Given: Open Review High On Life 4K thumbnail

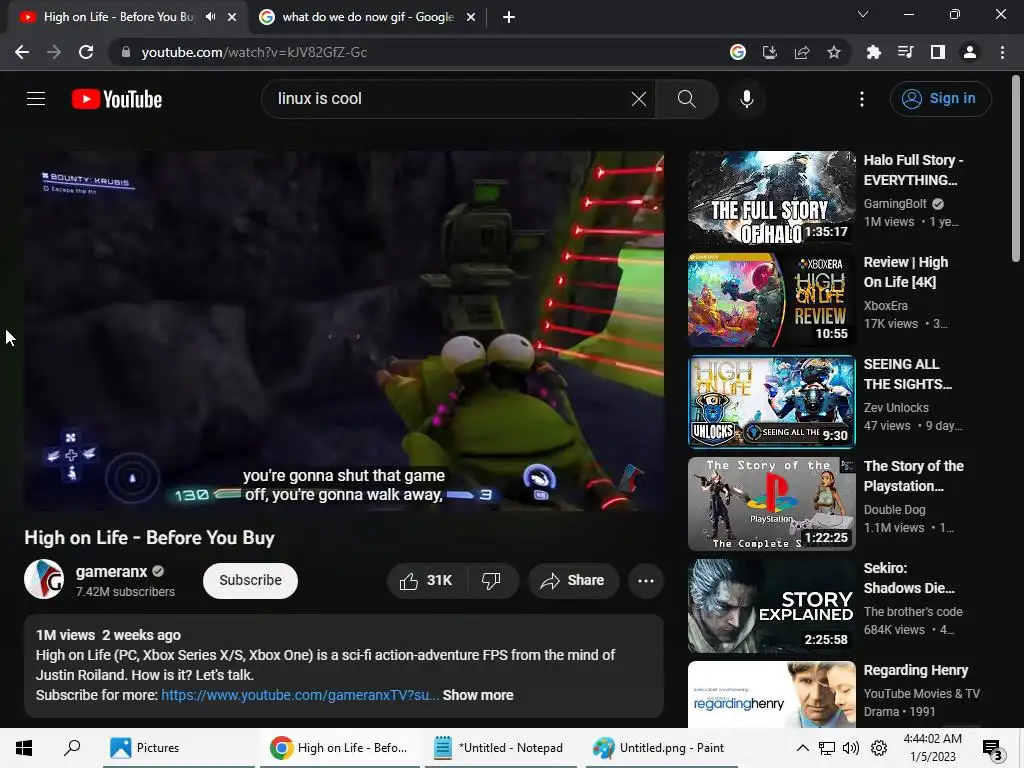Looking at the screenshot, I should click(x=771, y=300).
